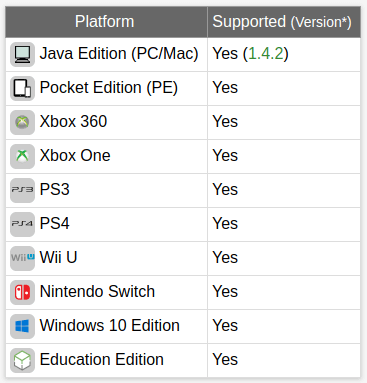This screenshot has width=367, height=383.
Task: Click the Nintendo Switch platform name
Action: click(97, 291)
